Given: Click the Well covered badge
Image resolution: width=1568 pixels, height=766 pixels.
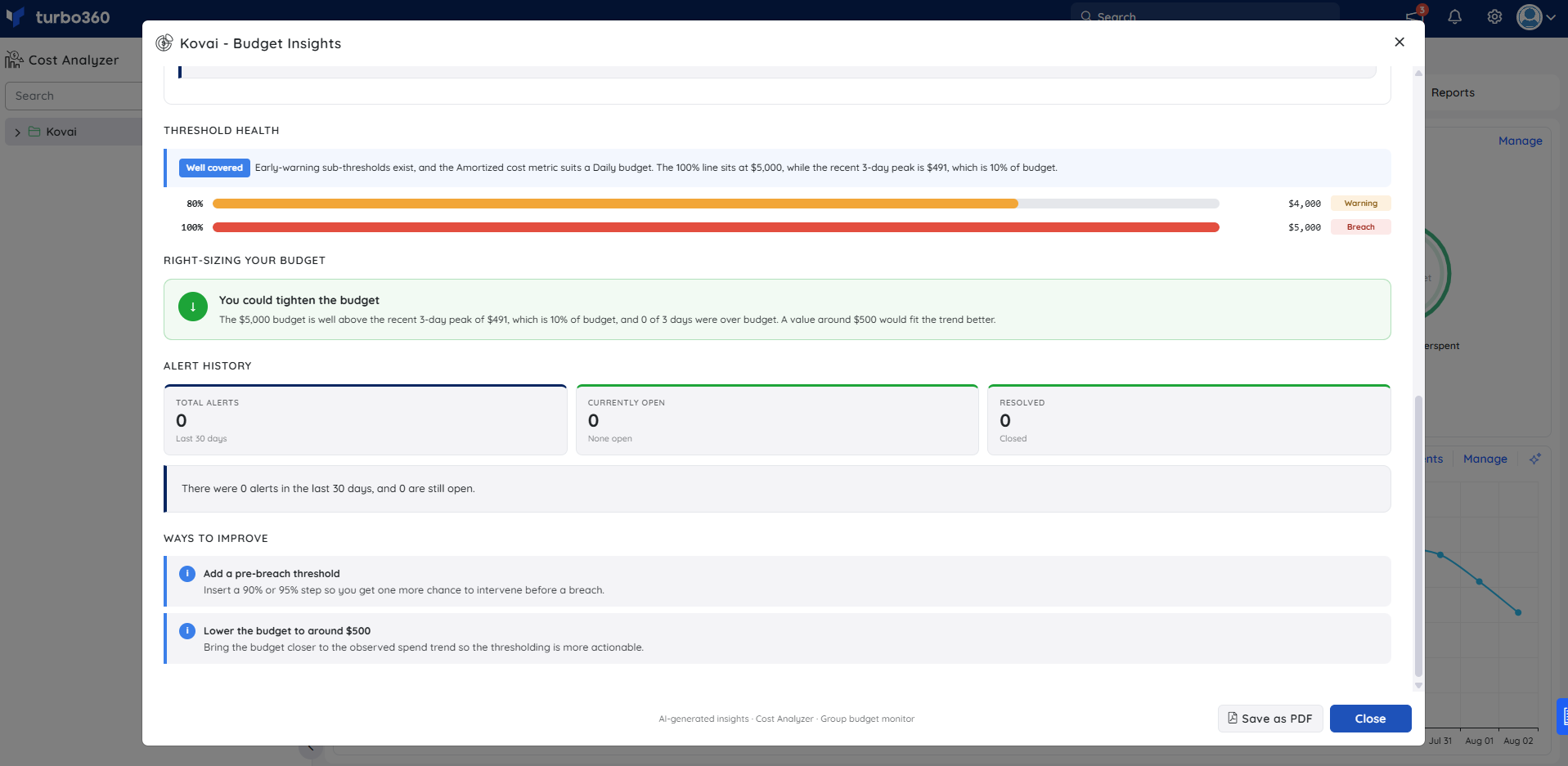Looking at the screenshot, I should (214, 168).
